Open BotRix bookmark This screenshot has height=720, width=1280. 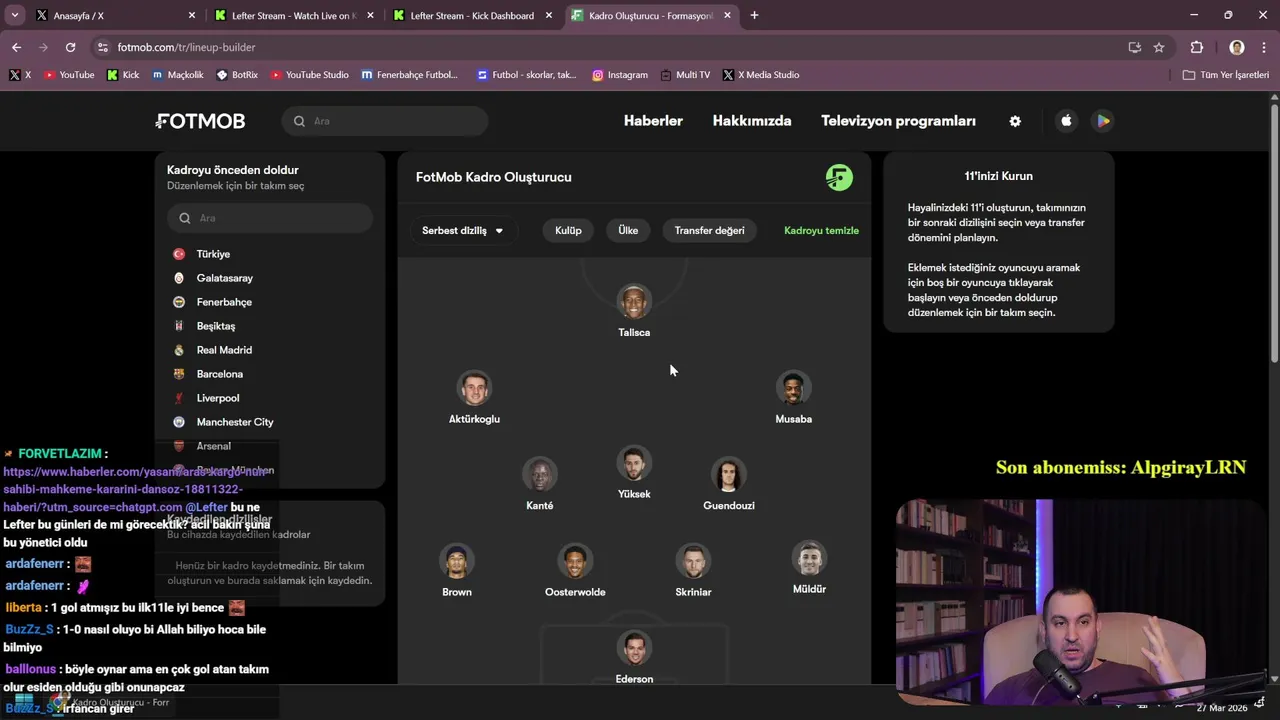pyautogui.click(x=237, y=75)
